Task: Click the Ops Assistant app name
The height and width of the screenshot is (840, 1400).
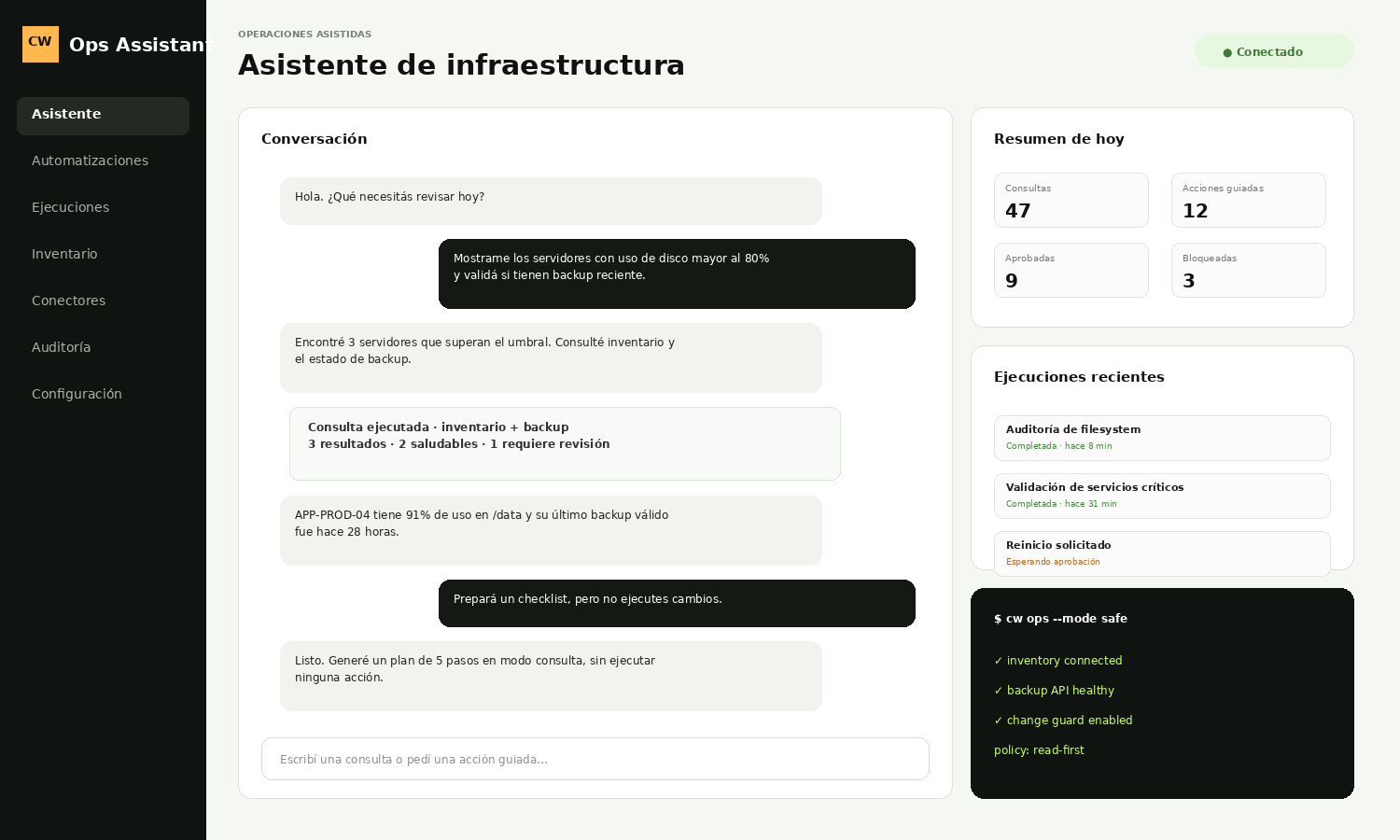Action: point(141,45)
